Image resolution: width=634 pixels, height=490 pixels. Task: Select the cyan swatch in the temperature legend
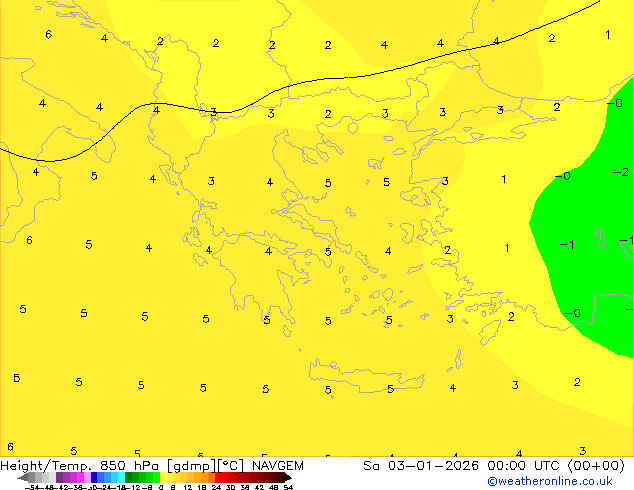121,477
